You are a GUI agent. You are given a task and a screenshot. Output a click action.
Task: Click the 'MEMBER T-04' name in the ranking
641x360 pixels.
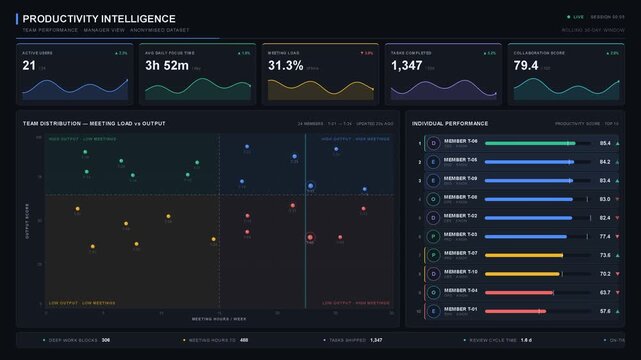pyautogui.click(x=460, y=291)
